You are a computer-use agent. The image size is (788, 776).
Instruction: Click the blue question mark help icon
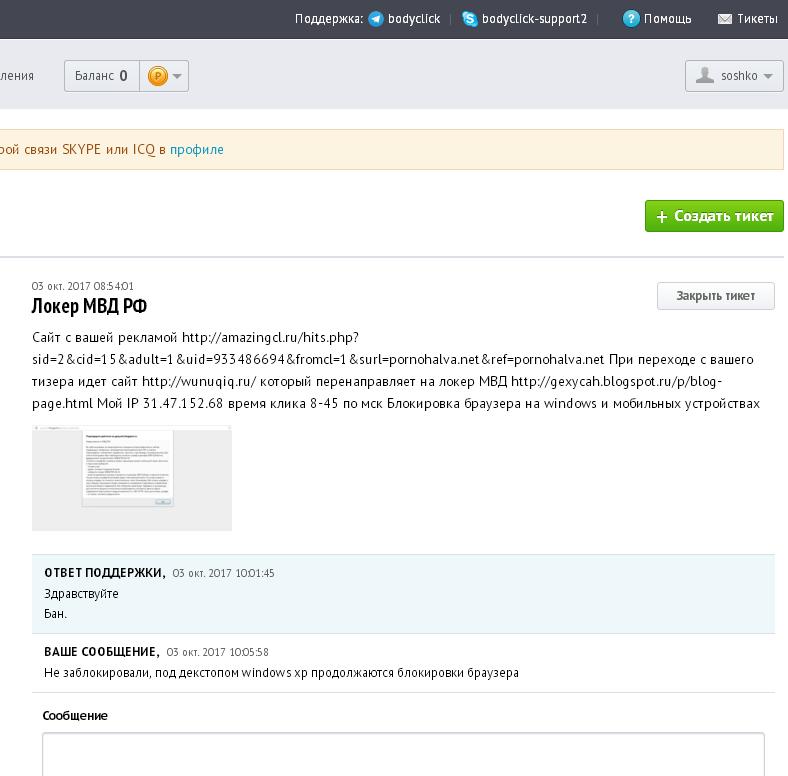click(631, 19)
